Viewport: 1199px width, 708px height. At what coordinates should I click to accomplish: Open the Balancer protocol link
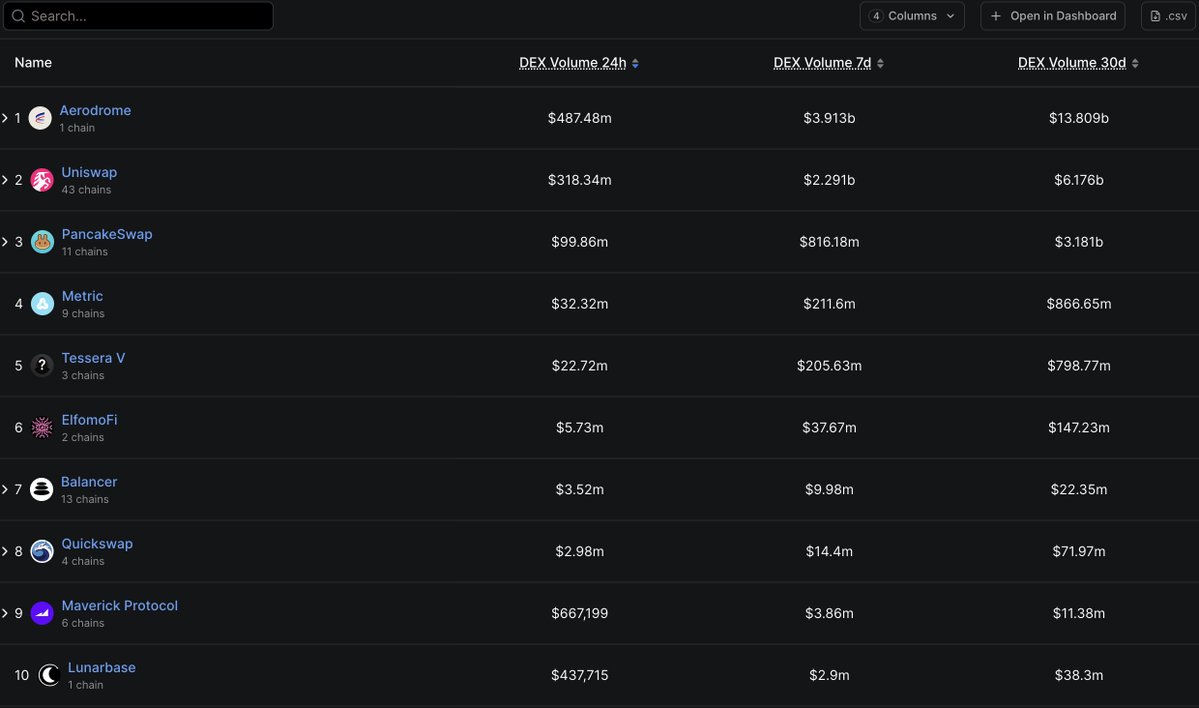(x=89, y=482)
